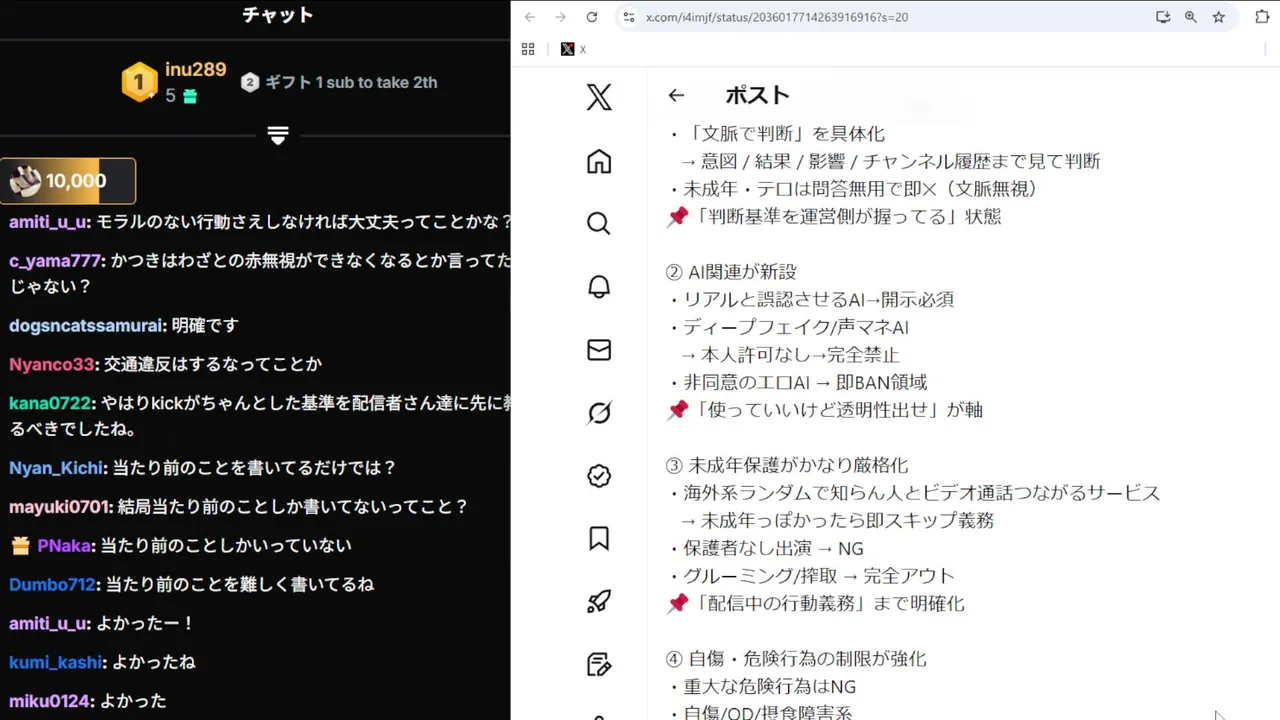Open the Grok icon in X sidebar

click(x=599, y=413)
